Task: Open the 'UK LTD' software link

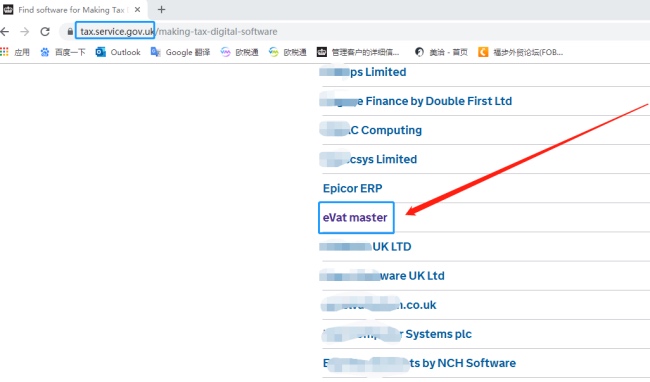Action: [365, 247]
